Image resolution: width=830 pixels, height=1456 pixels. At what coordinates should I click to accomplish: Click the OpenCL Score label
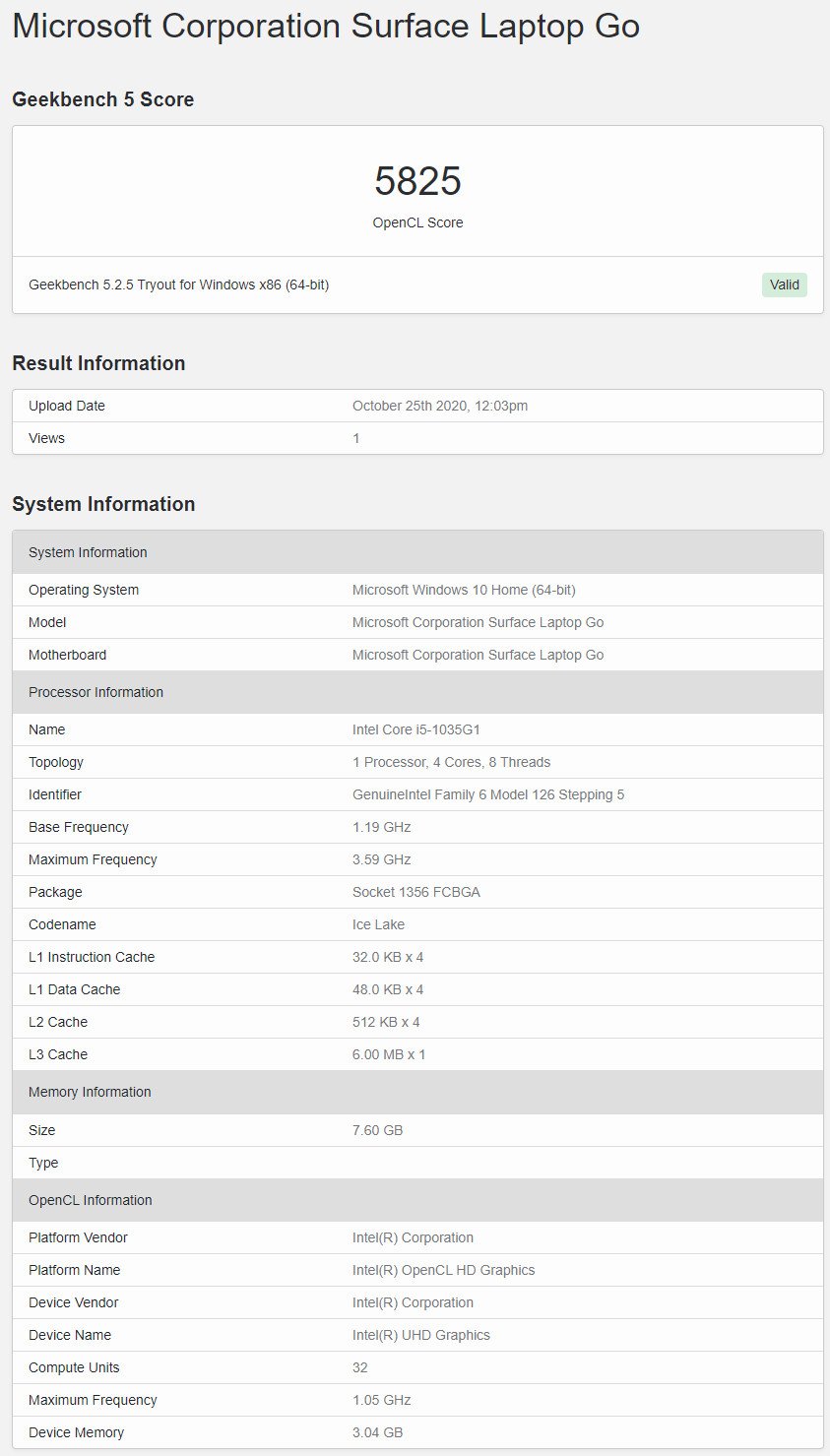tap(417, 222)
